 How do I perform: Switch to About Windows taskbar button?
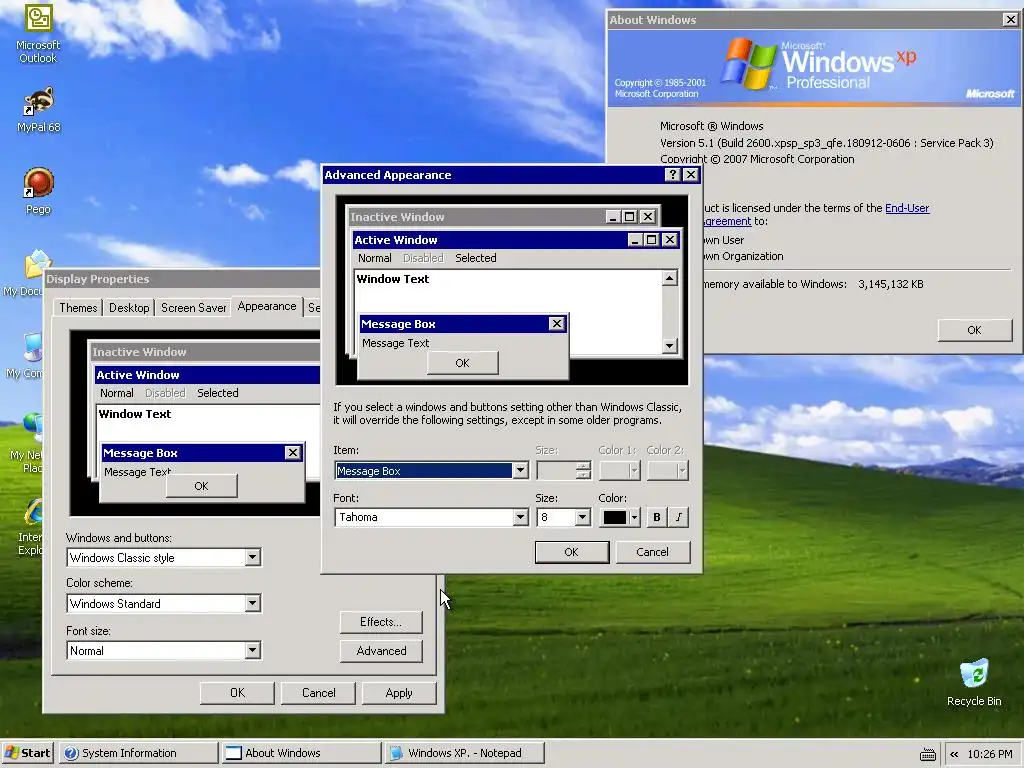(x=300, y=753)
